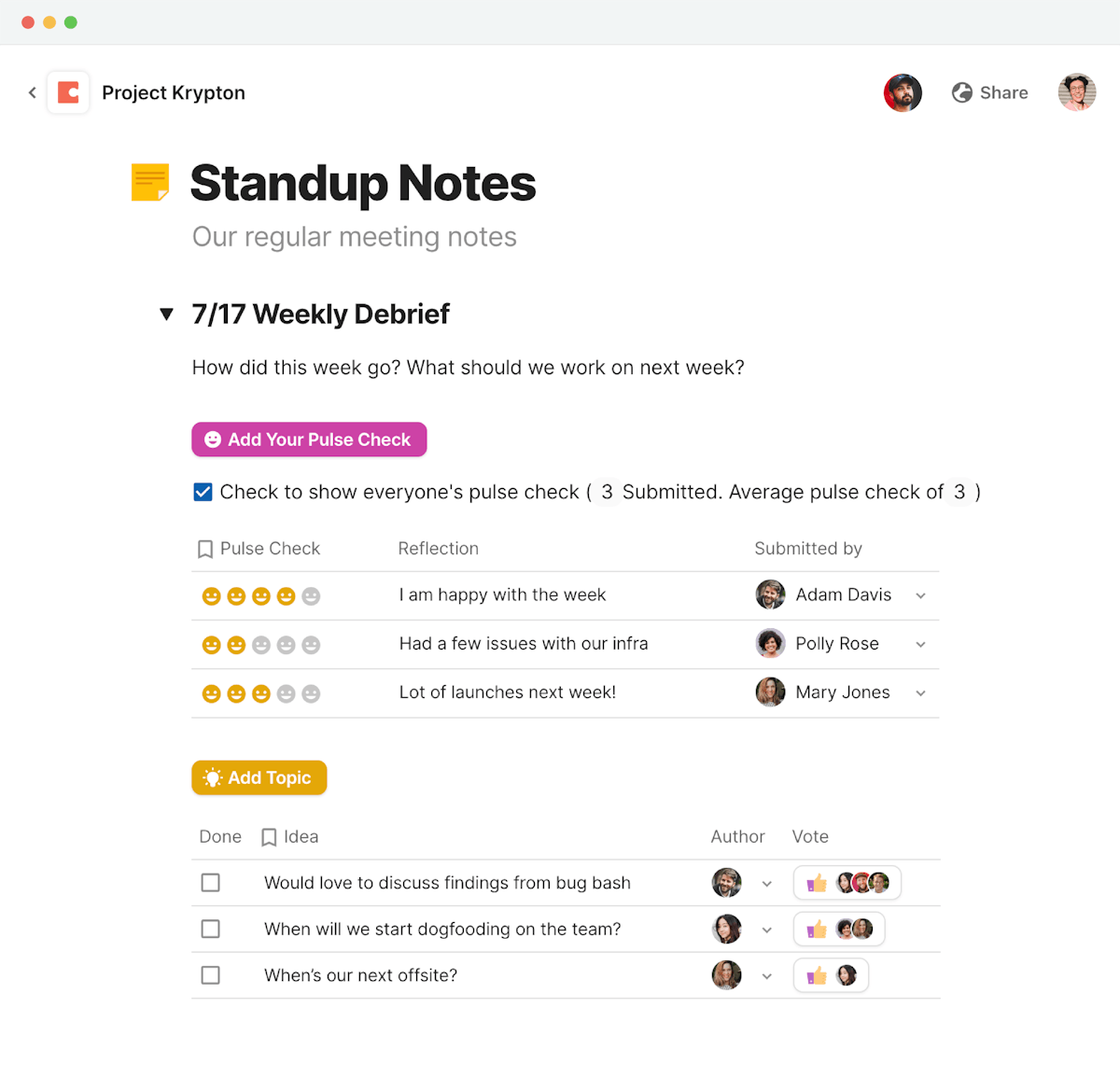Check the Done box for the offsite question

click(x=210, y=974)
